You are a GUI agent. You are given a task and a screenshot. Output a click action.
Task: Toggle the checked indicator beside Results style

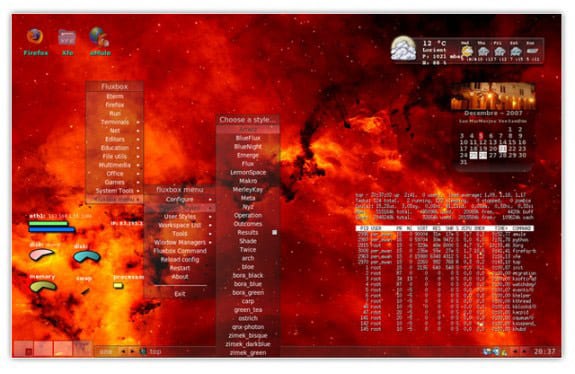(274, 232)
